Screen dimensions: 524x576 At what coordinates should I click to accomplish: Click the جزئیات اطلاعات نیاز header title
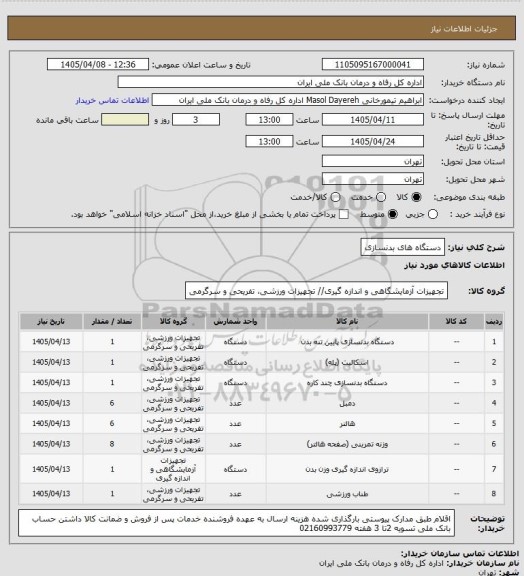pos(464,29)
